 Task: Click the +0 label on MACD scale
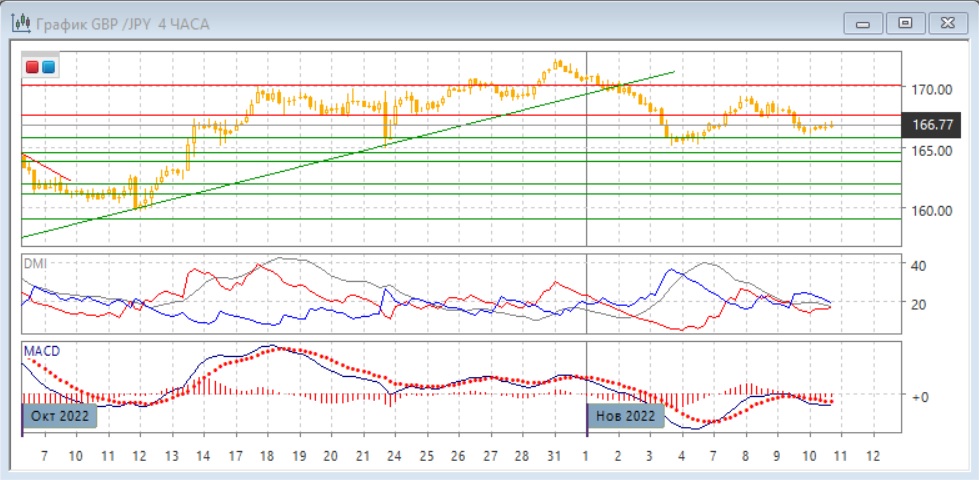click(x=919, y=396)
